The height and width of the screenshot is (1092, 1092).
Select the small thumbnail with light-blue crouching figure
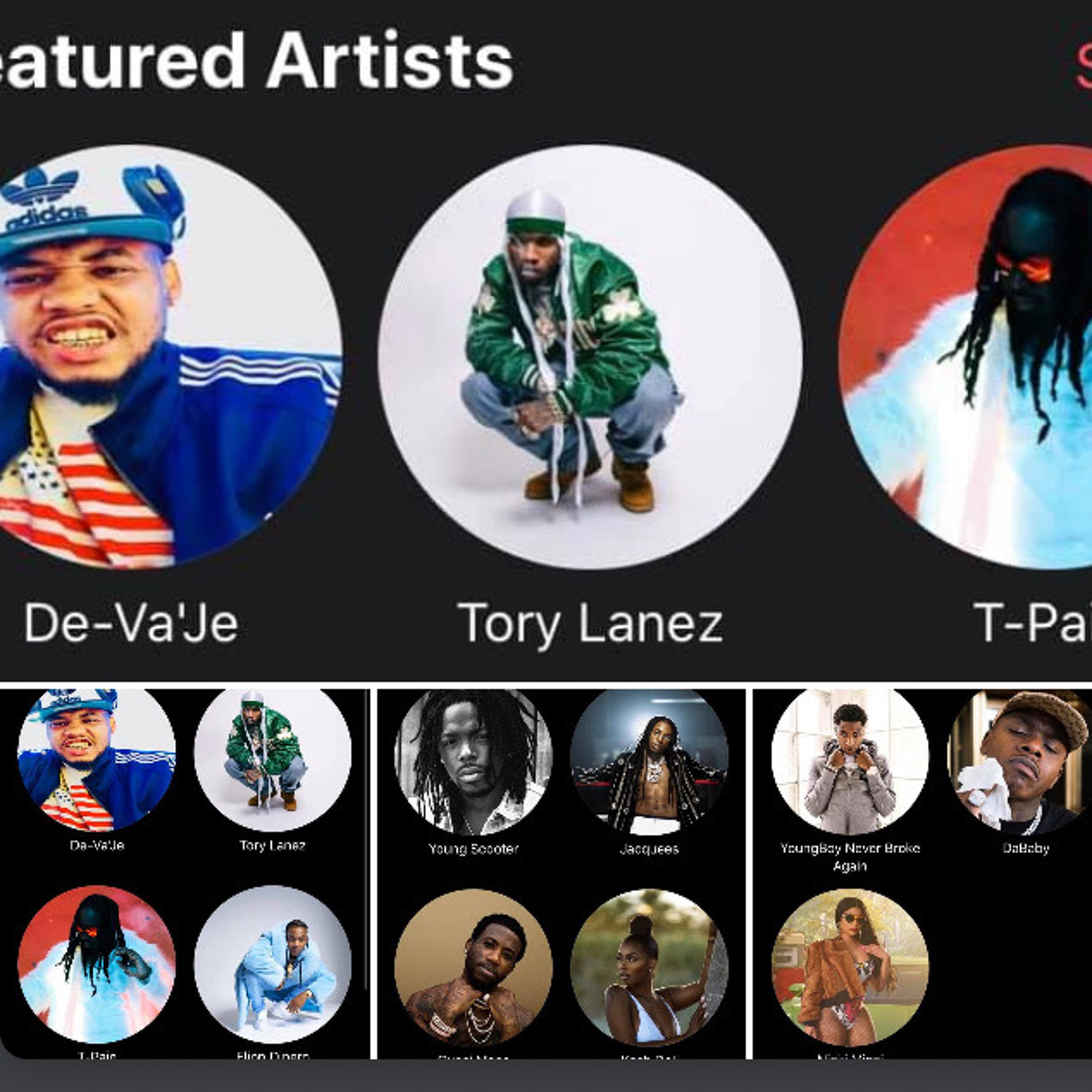pyautogui.click(x=272, y=965)
